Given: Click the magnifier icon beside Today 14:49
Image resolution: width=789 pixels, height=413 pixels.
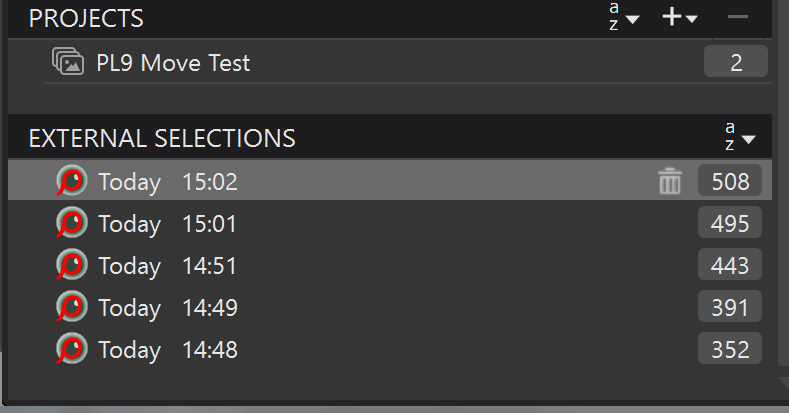Looking at the screenshot, I should pyautogui.click(x=71, y=308).
